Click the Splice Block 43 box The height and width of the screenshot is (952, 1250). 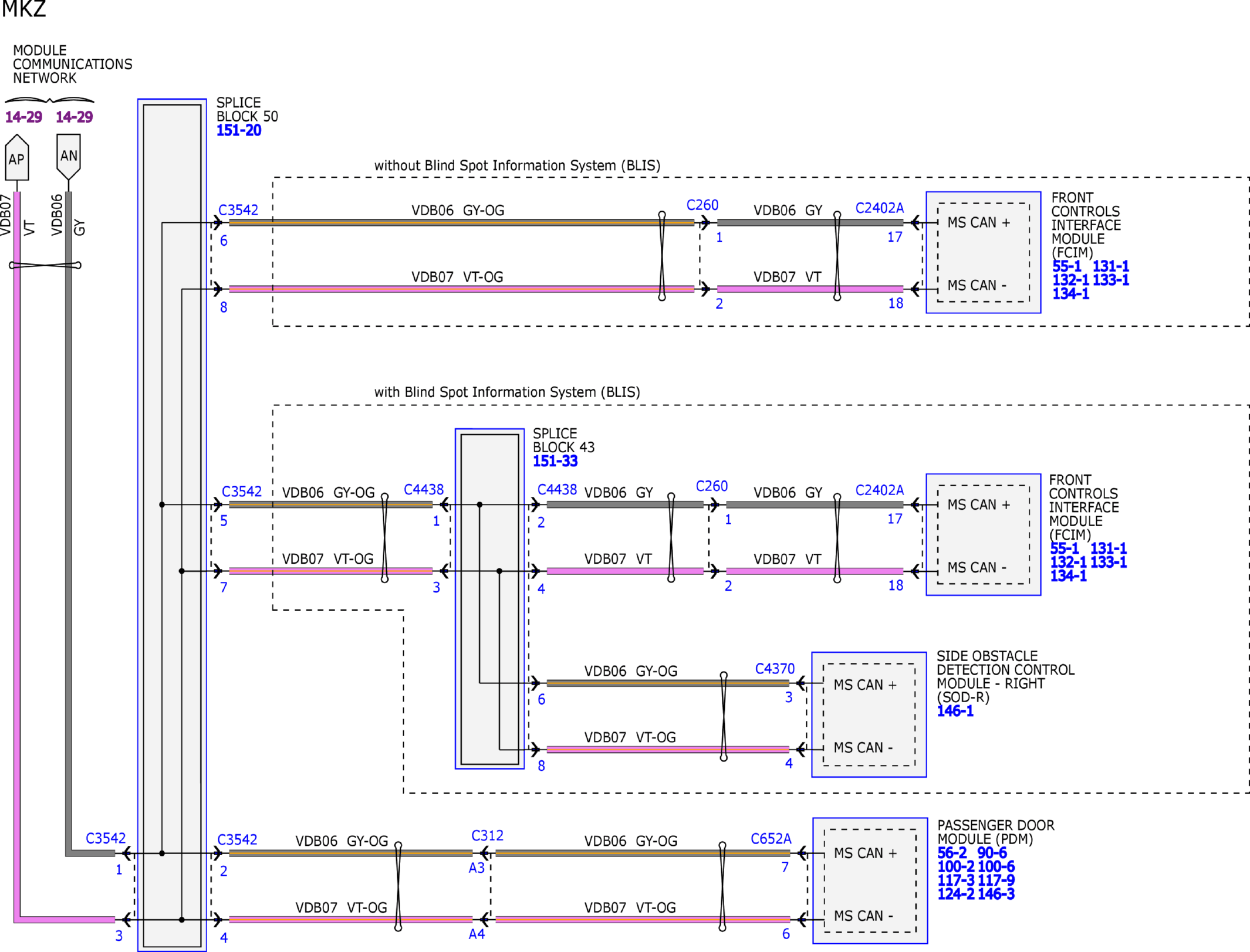click(489, 599)
